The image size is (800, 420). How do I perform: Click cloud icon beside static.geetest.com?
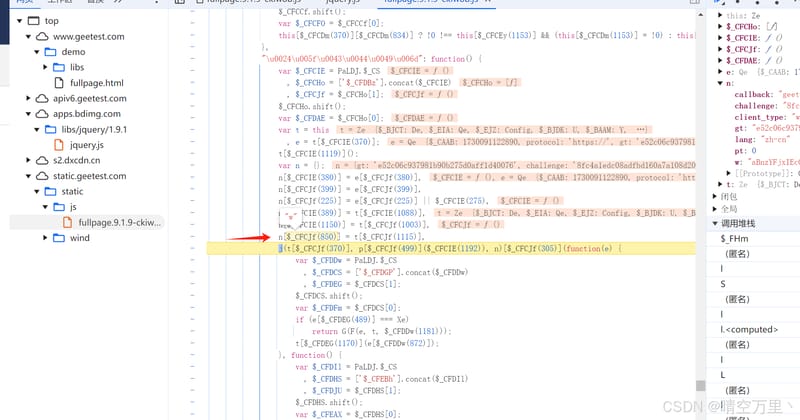42,176
